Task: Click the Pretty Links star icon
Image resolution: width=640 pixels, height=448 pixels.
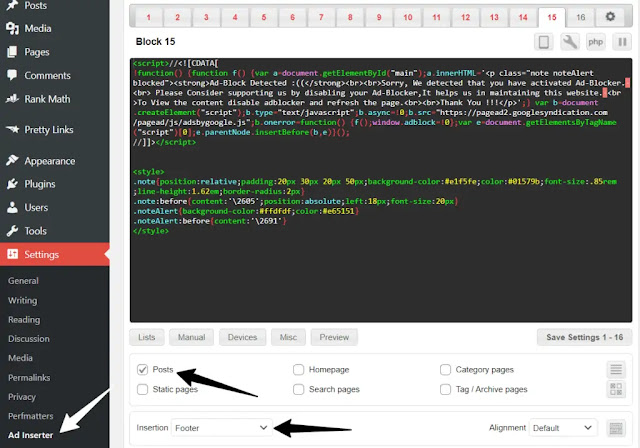Action: [x=12, y=129]
